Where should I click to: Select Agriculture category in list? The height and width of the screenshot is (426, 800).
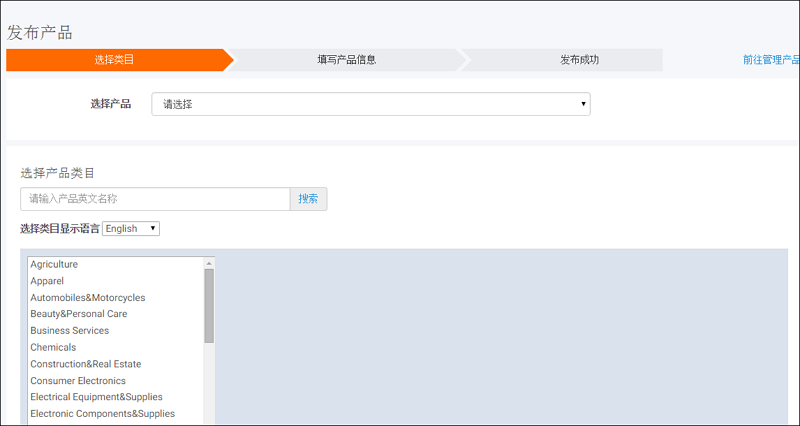tap(54, 264)
